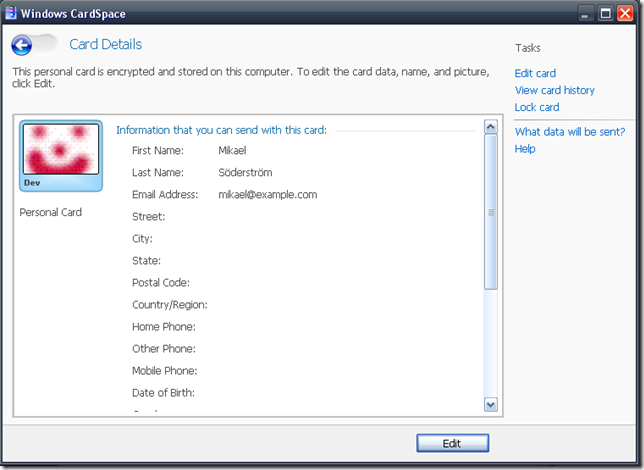The height and width of the screenshot is (470, 644).
Task: Select the last name value Söderström
Action: tap(245, 173)
